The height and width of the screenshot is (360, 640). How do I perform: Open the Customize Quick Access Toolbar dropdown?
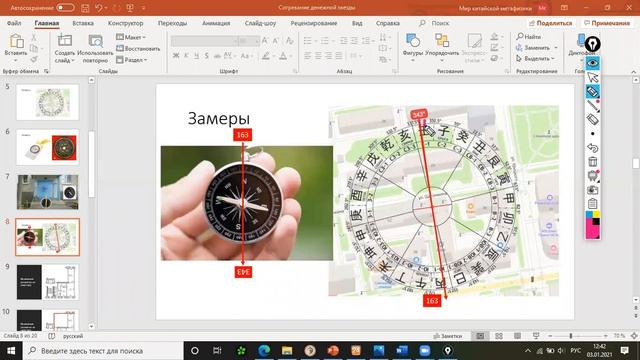[144, 8]
